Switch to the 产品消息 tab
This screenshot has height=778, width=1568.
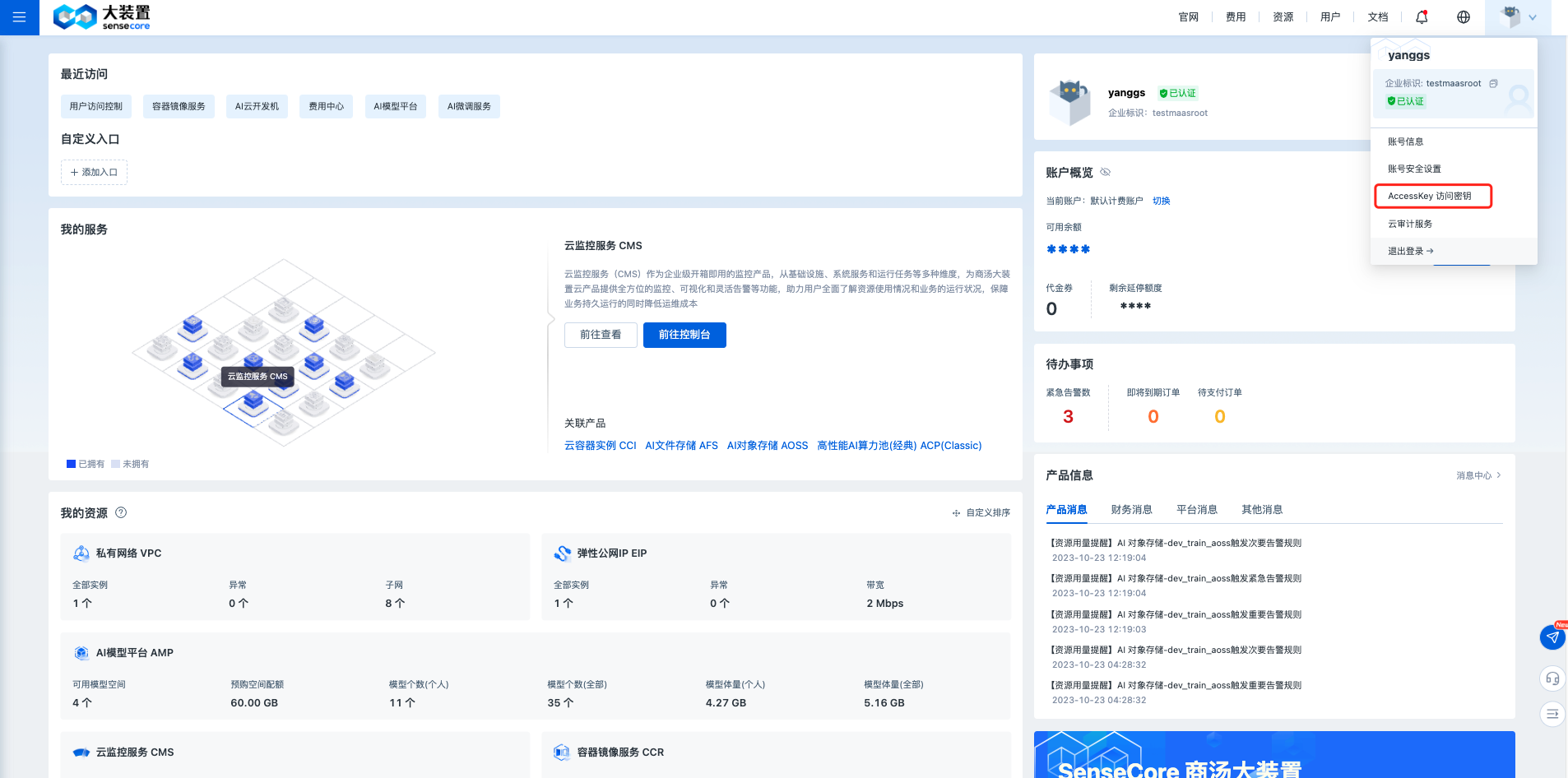(1066, 510)
